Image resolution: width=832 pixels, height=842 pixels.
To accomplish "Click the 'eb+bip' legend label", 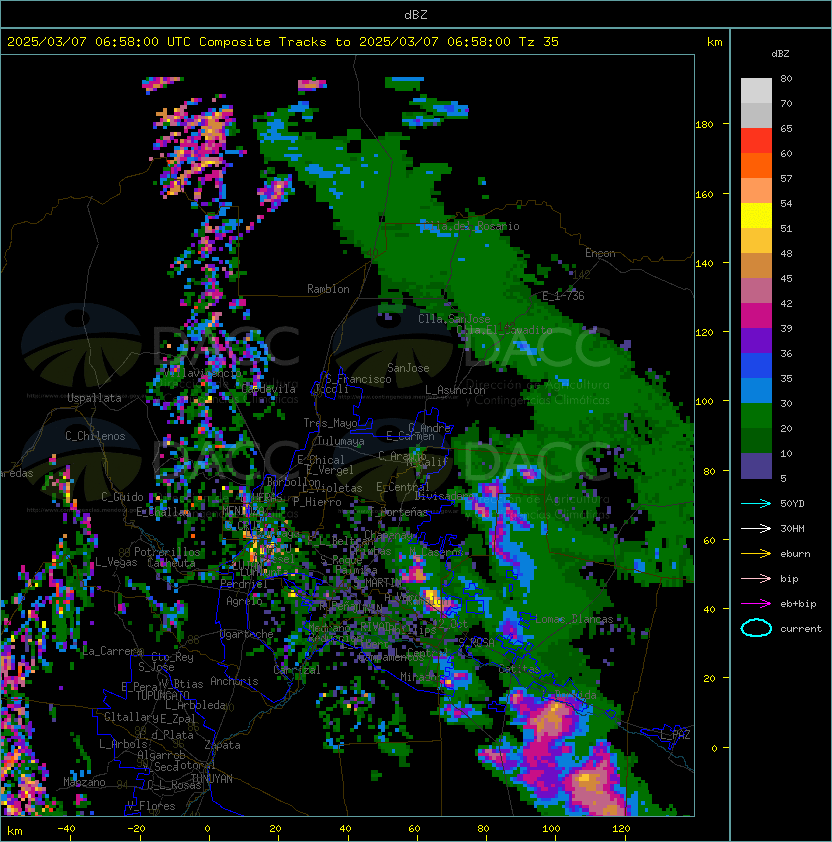I will coord(798,604).
